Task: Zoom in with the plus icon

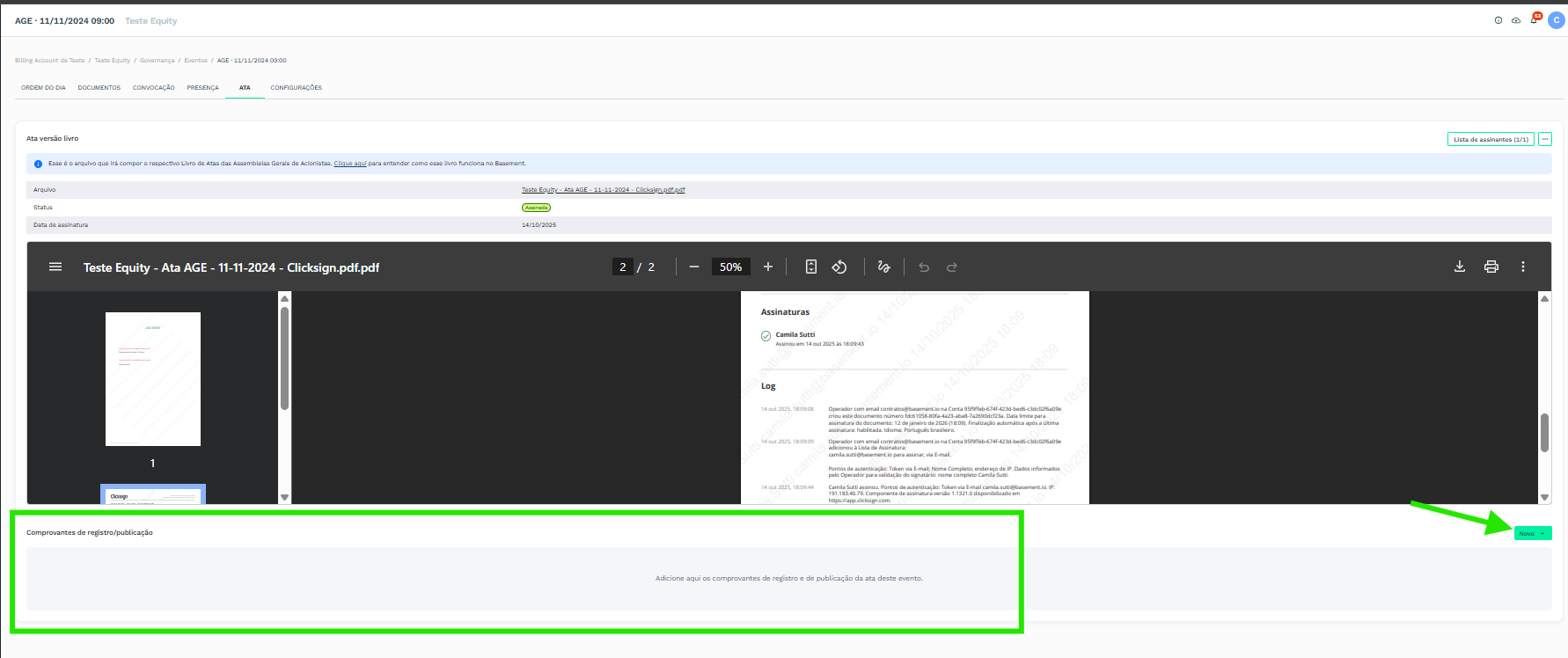Action: pyautogui.click(x=768, y=267)
